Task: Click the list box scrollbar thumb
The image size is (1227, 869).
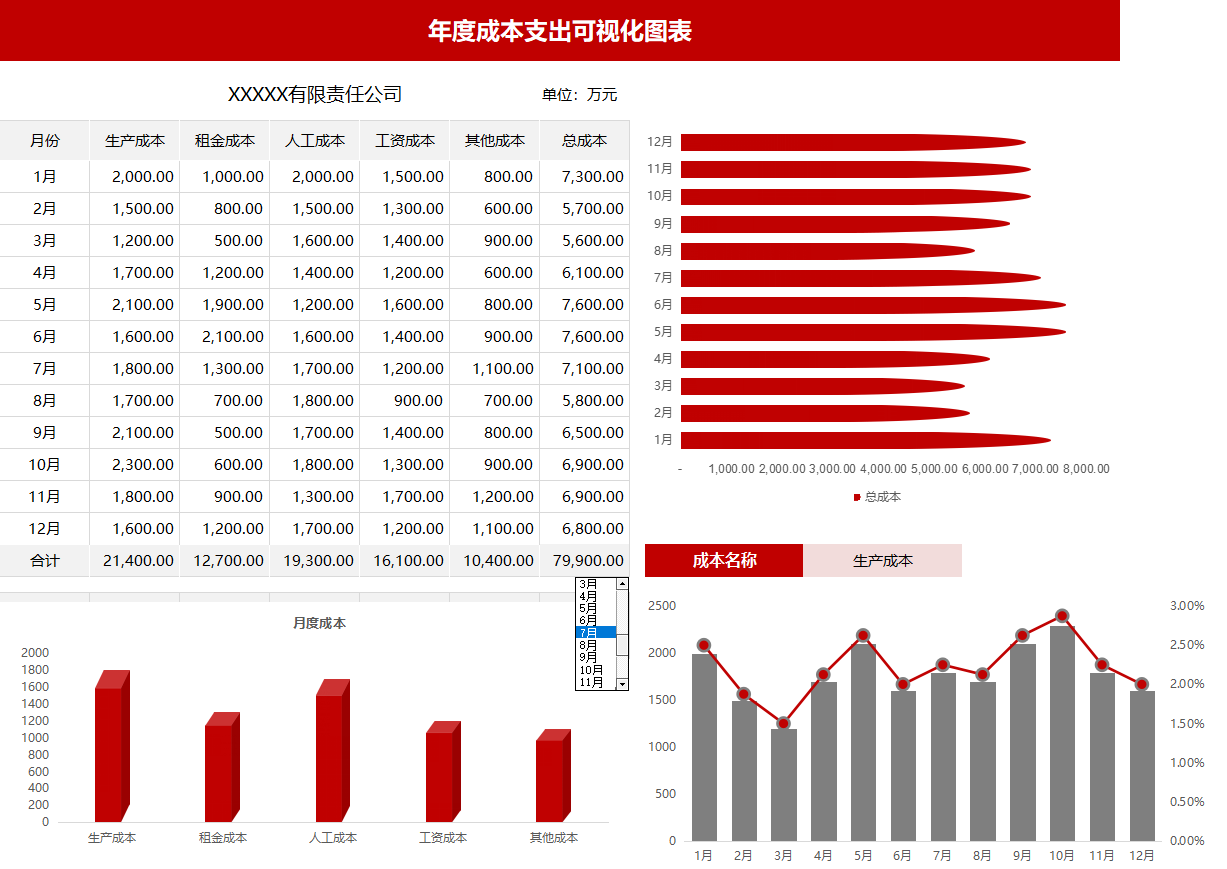Action: pyautogui.click(x=622, y=644)
